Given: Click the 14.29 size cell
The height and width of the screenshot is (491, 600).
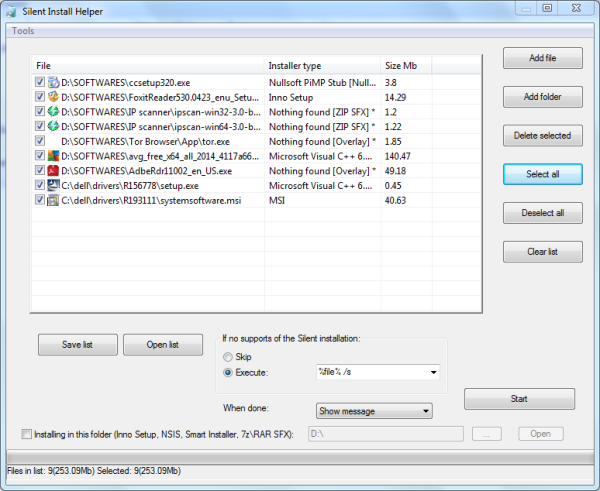Looking at the screenshot, I should [395, 98].
